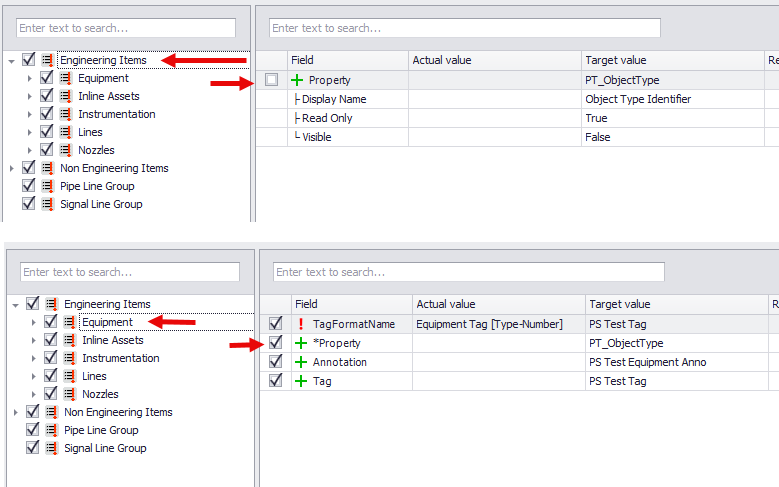Click the red list icon beside Engineering Items in top tree
Viewport: 779px width, 487px height.
tap(47, 60)
